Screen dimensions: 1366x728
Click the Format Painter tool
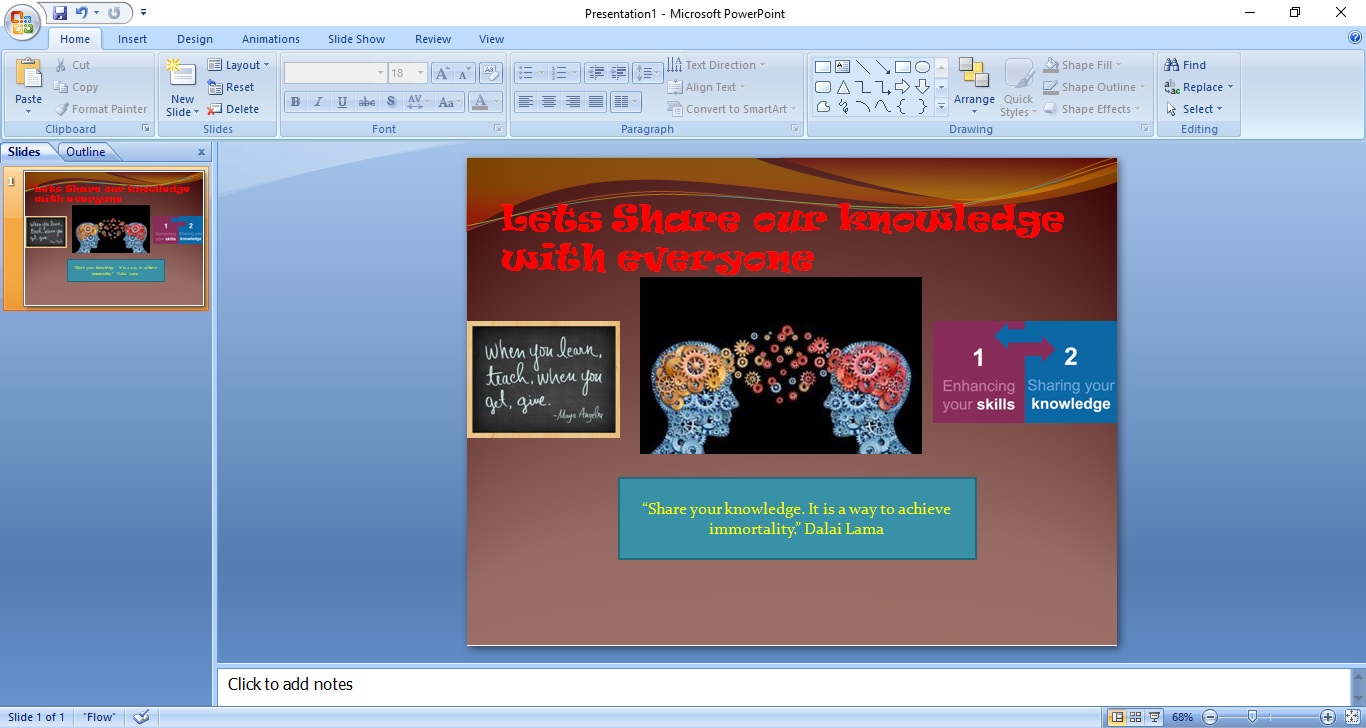coord(100,109)
